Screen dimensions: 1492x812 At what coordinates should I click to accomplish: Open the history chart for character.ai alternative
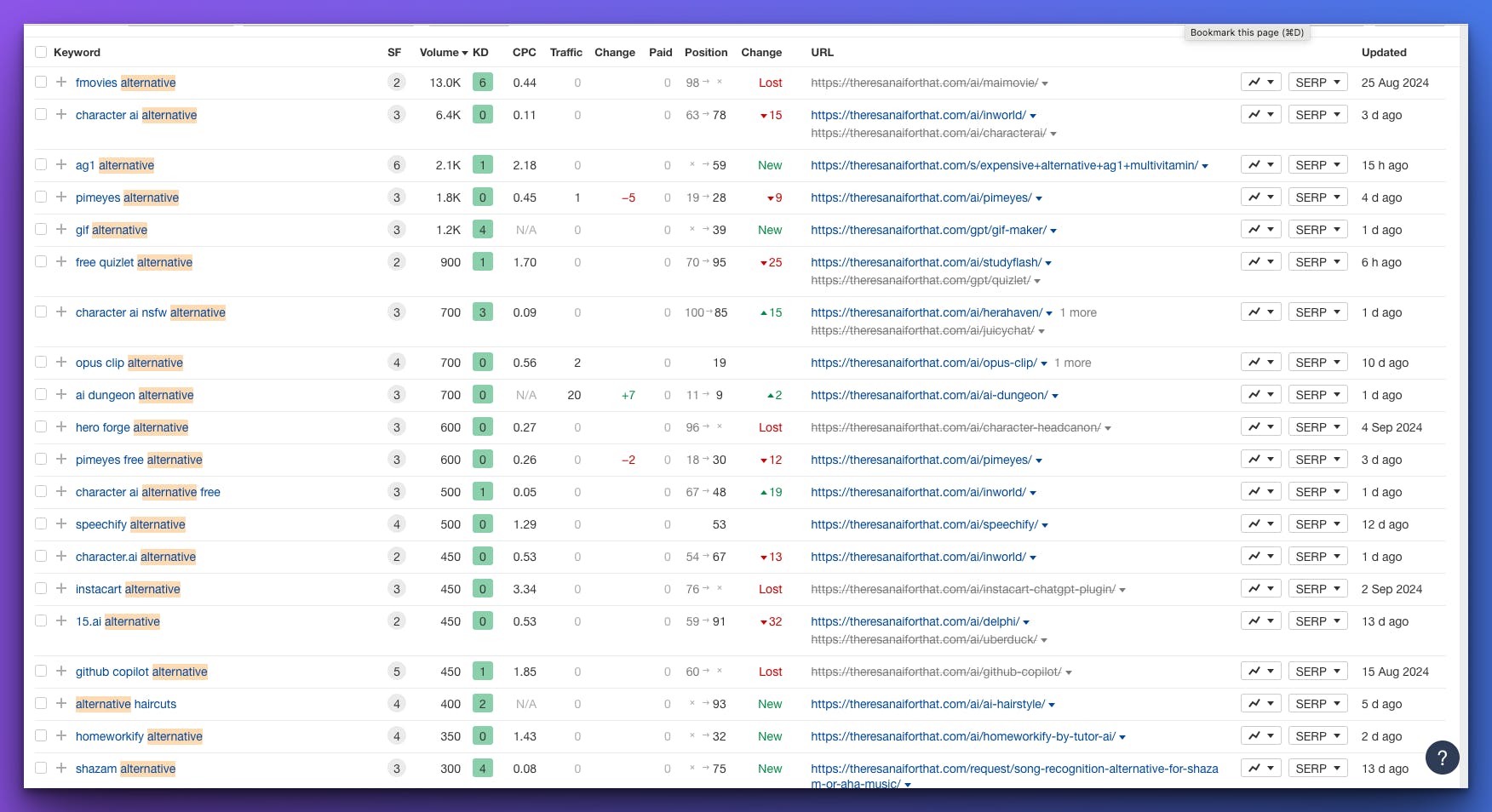(1260, 557)
